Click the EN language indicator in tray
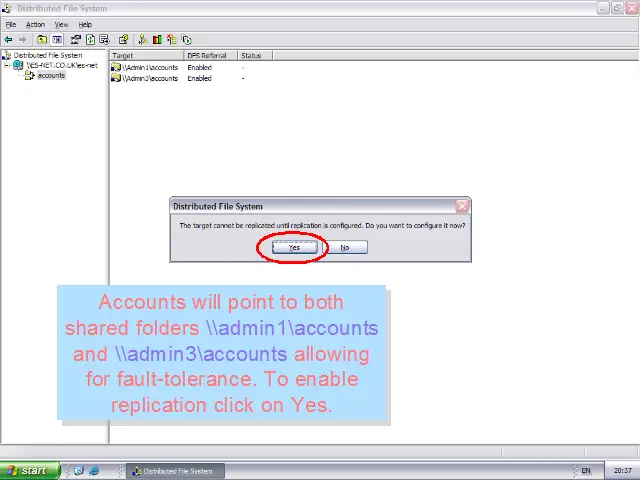640x480 pixels. (x=586, y=471)
